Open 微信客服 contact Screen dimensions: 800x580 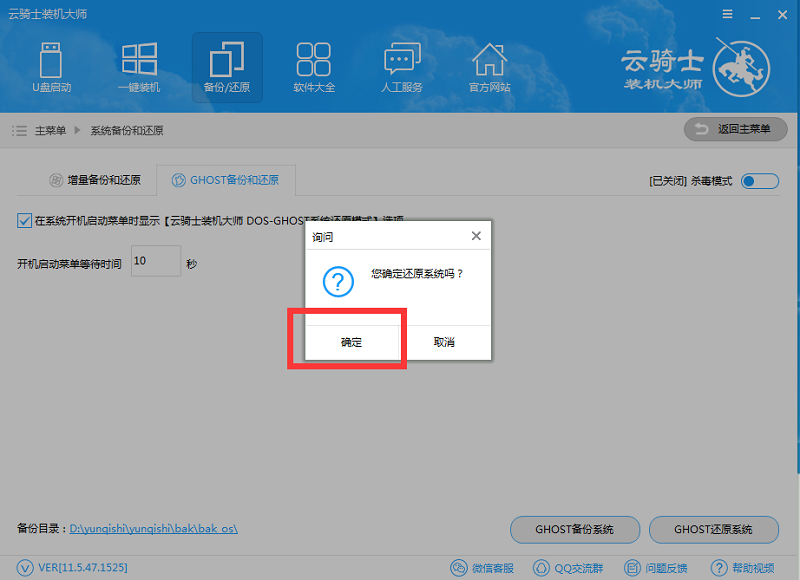(x=482, y=568)
